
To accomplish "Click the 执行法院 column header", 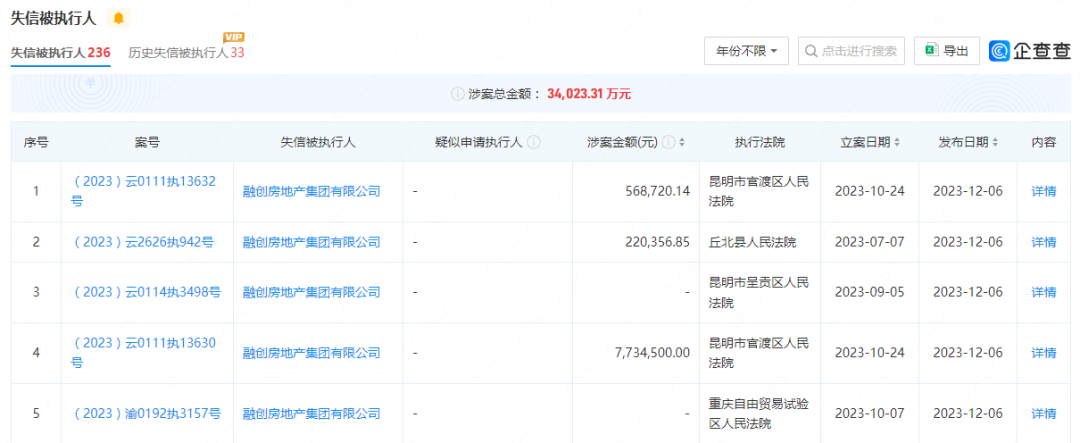I will (760, 143).
